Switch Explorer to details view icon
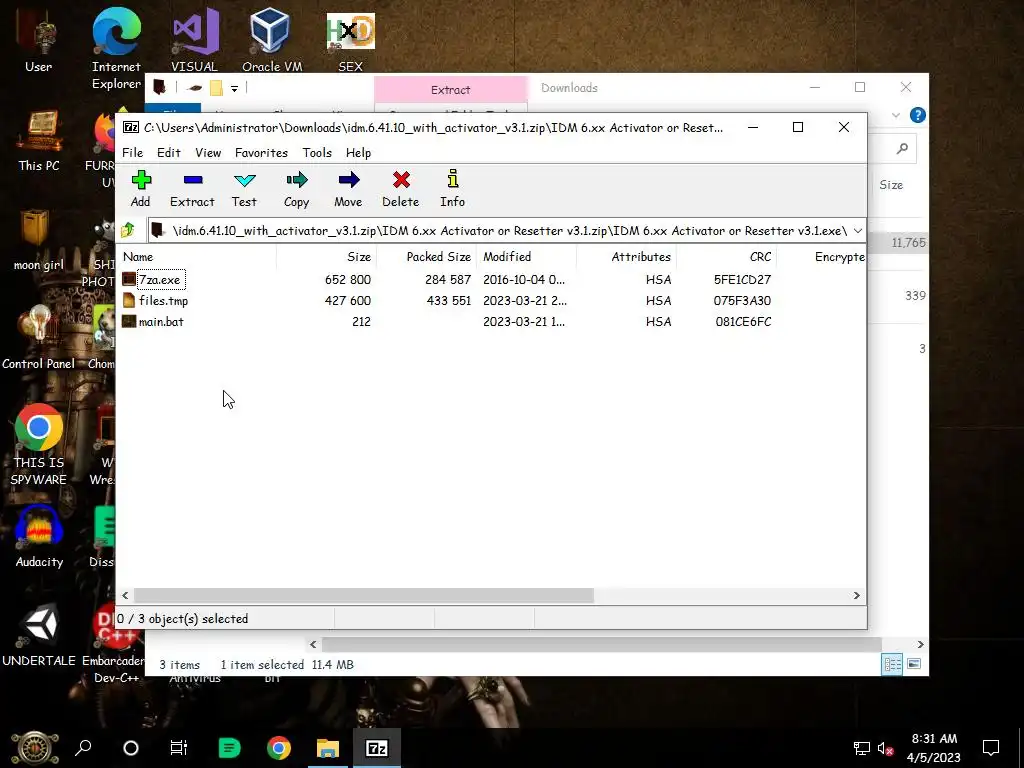Image resolution: width=1024 pixels, height=768 pixels. coord(892,665)
